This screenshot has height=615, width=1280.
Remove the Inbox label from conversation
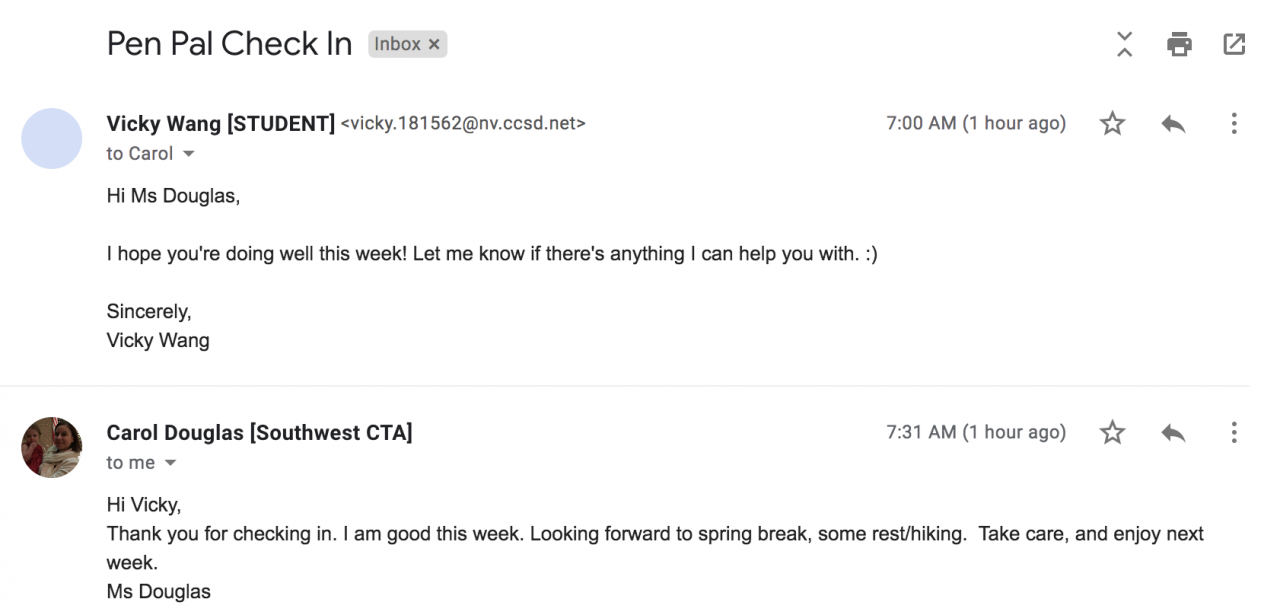point(434,45)
